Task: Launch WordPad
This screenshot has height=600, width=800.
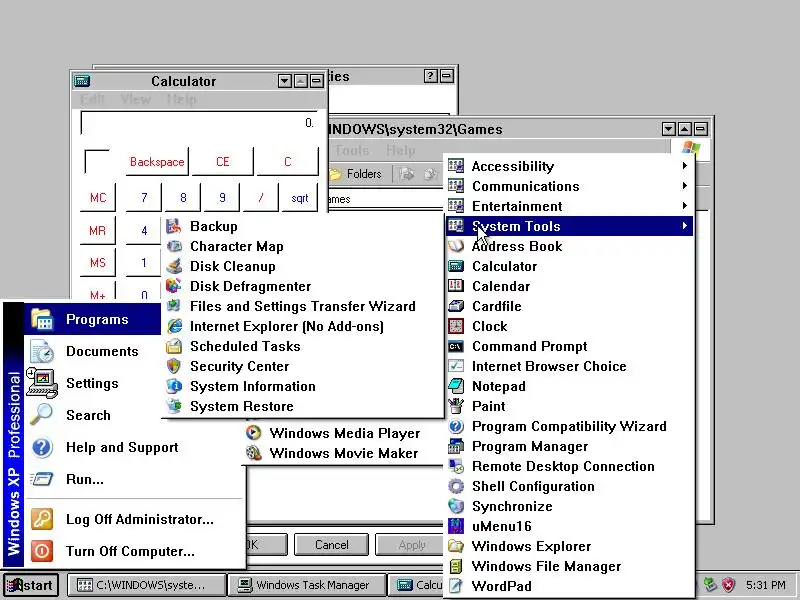Action: [569, 586]
